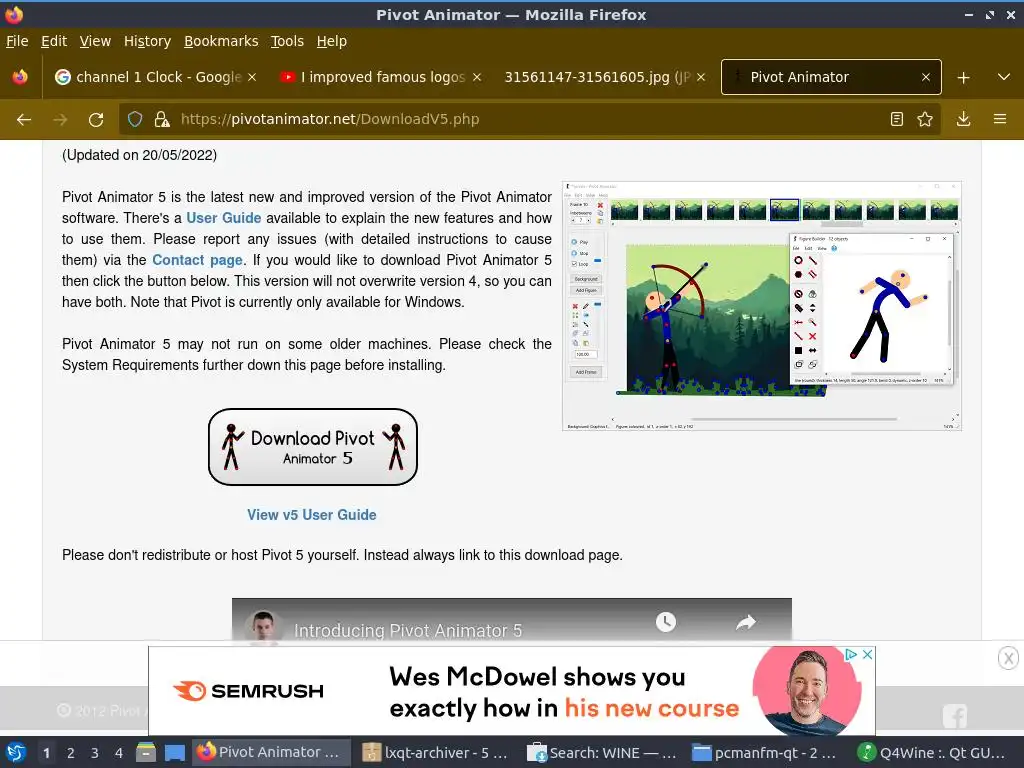Switch to I improved famous logos tab

click(x=381, y=77)
